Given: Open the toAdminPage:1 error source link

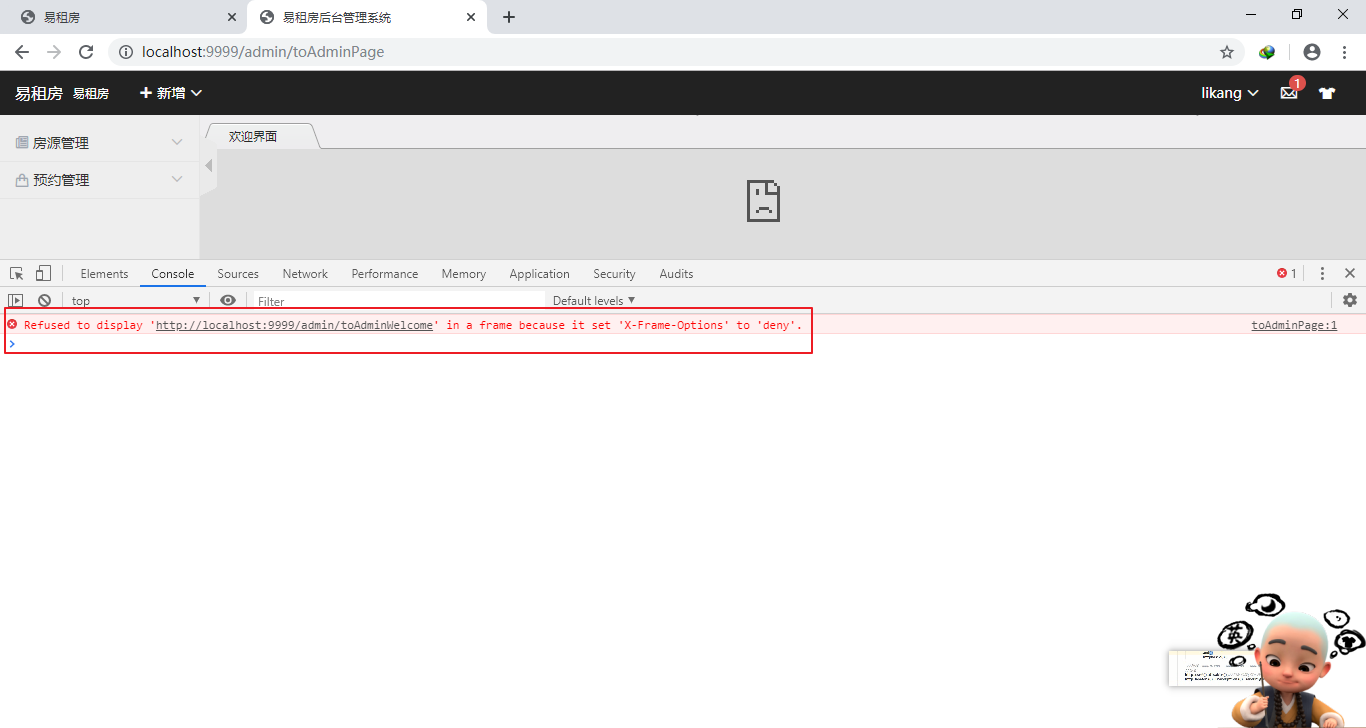Looking at the screenshot, I should pyautogui.click(x=1293, y=324).
